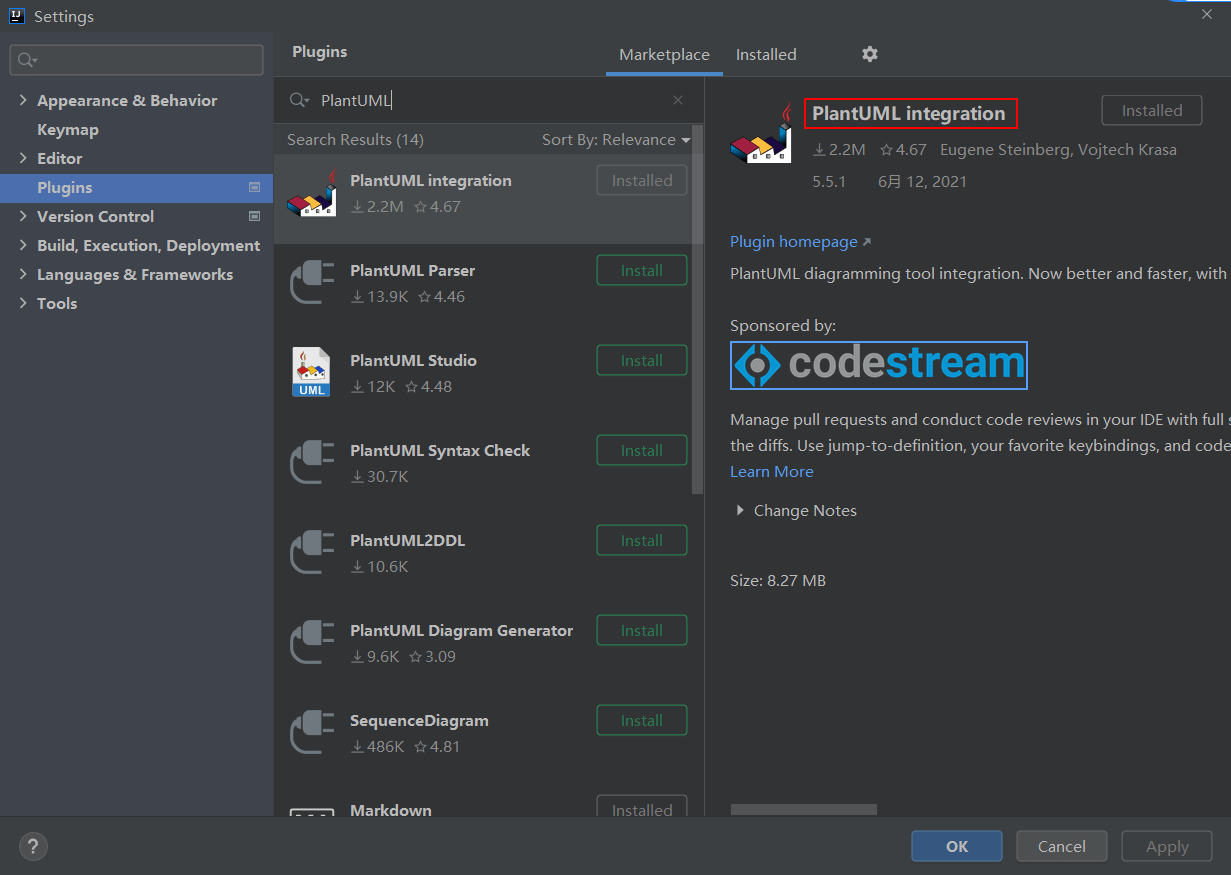This screenshot has height=875, width=1231.
Task: Select Keymap in settings tree
Action: (68, 129)
